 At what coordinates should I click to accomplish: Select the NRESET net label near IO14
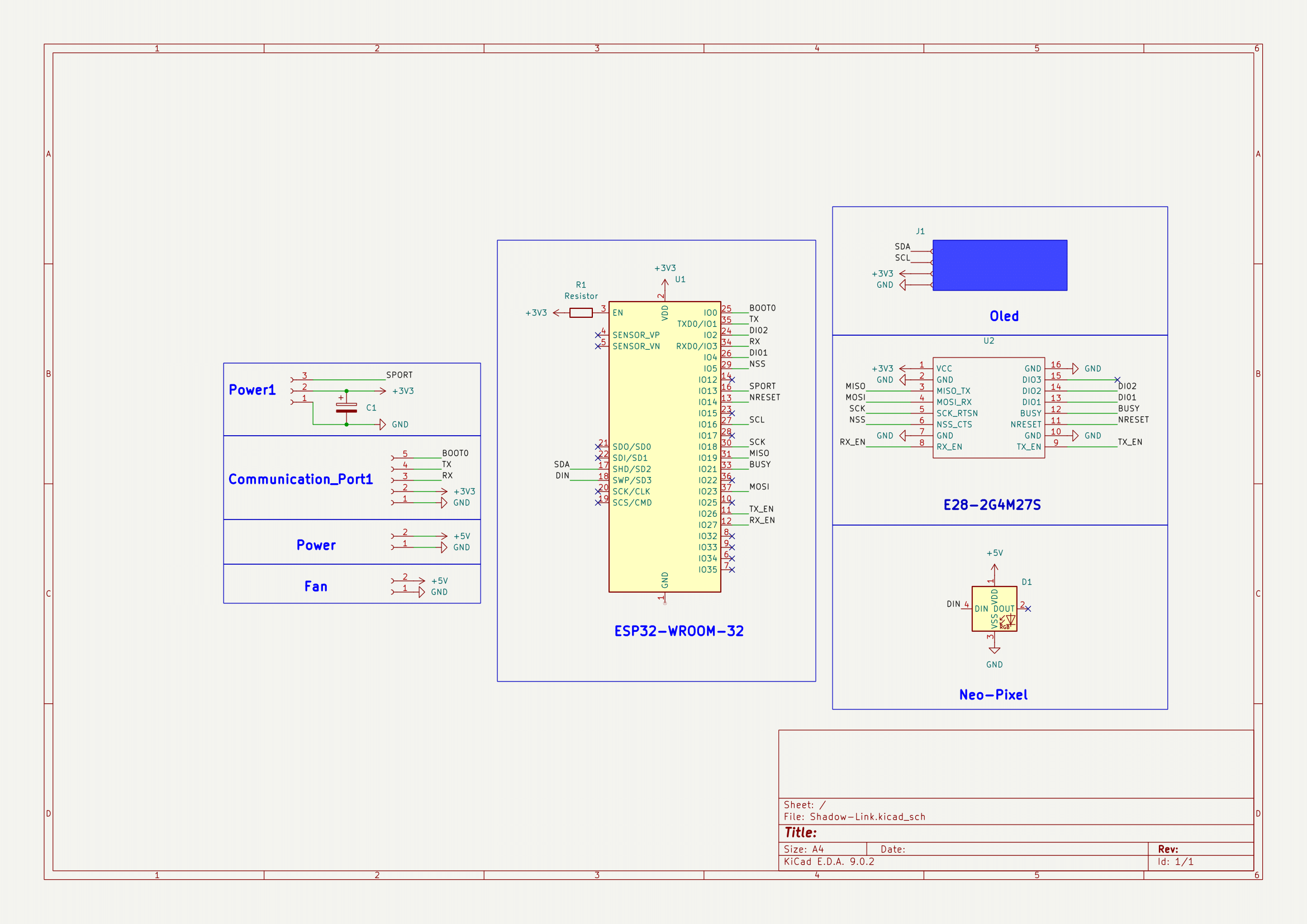pyautogui.click(x=764, y=397)
